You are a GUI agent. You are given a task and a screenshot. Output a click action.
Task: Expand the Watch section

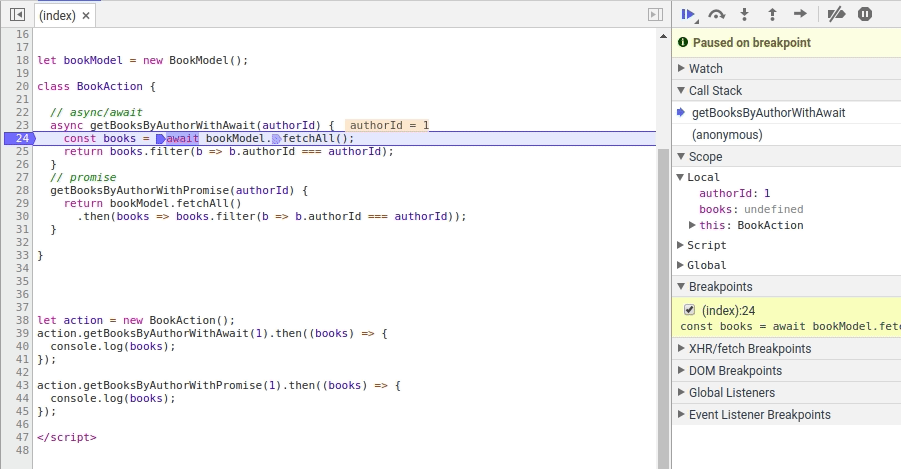[x=705, y=69]
